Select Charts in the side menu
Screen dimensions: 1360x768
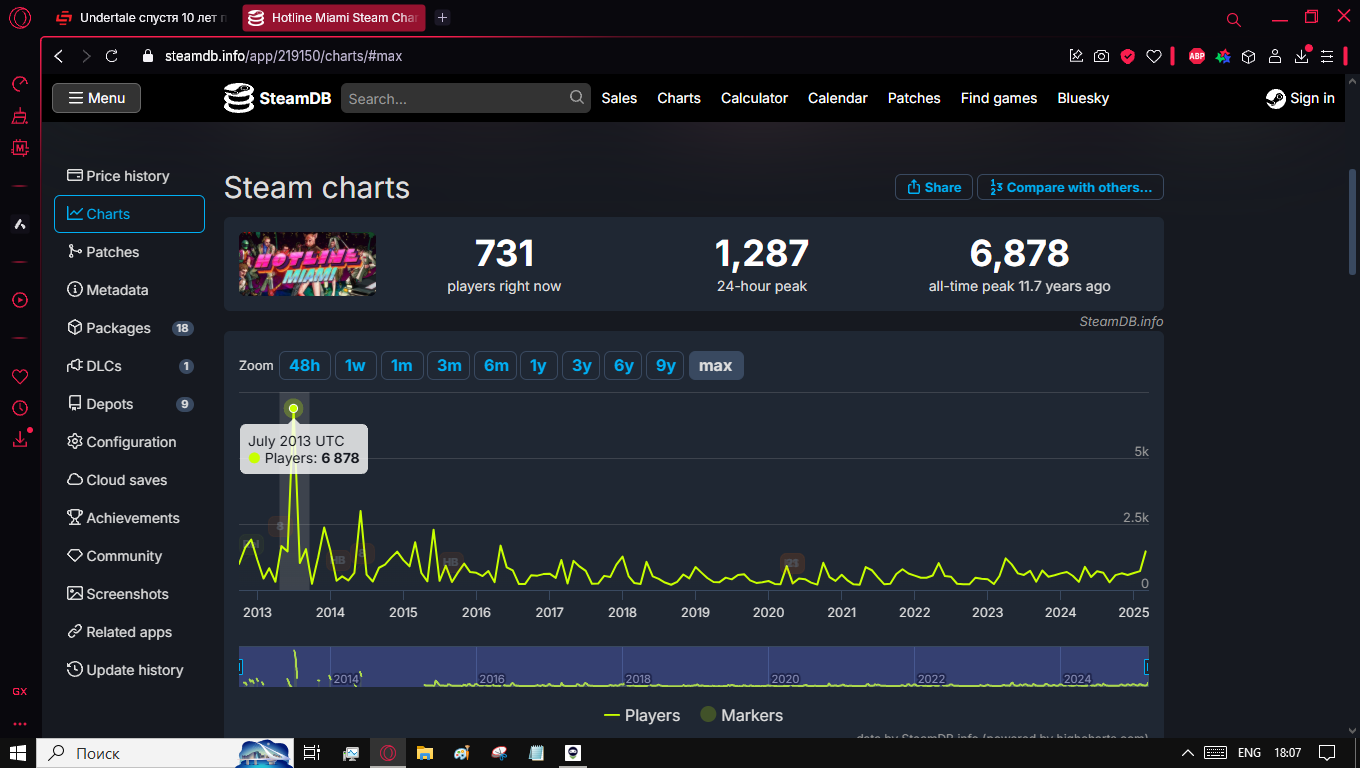click(129, 214)
